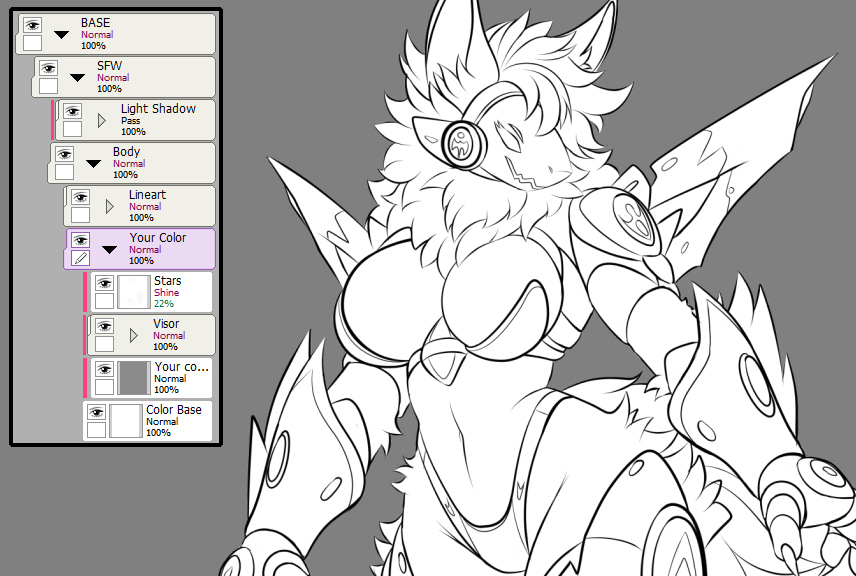Tick the lock box under BASE eye
The width and height of the screenshot is (856, 576).
coord(32,43)
